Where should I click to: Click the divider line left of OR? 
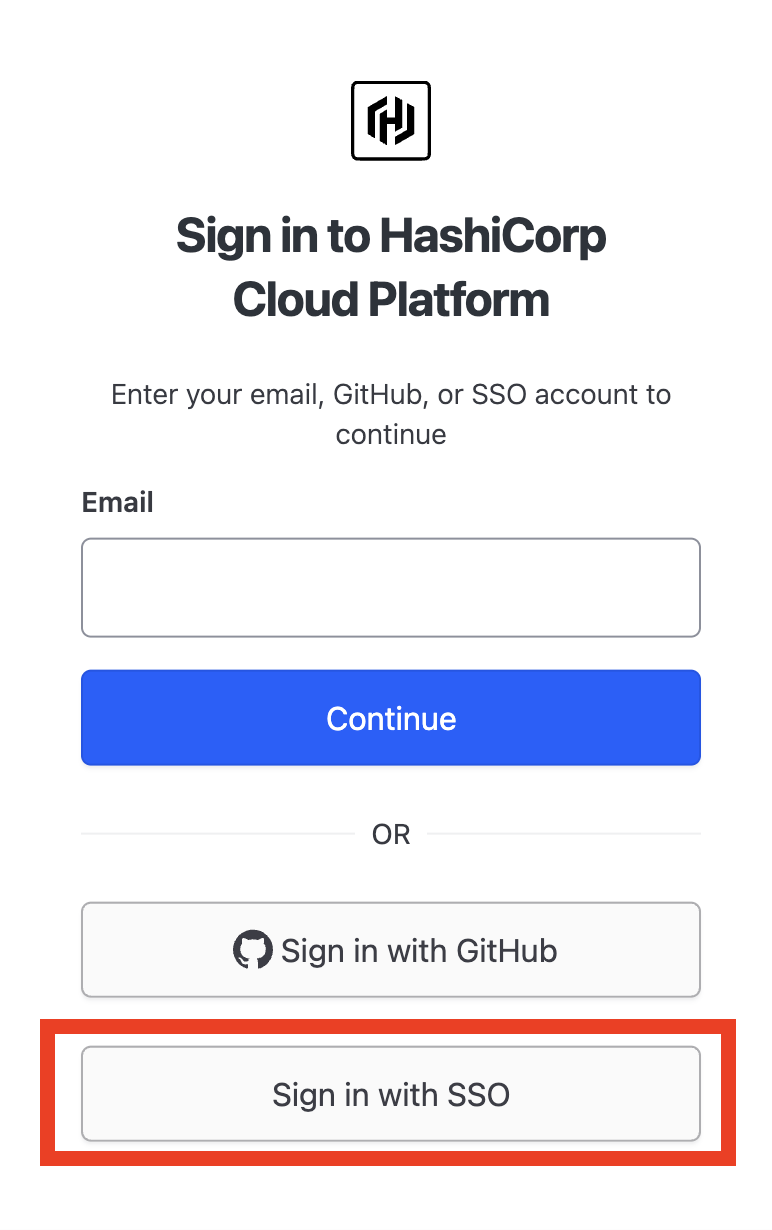(x=217, y=833)
